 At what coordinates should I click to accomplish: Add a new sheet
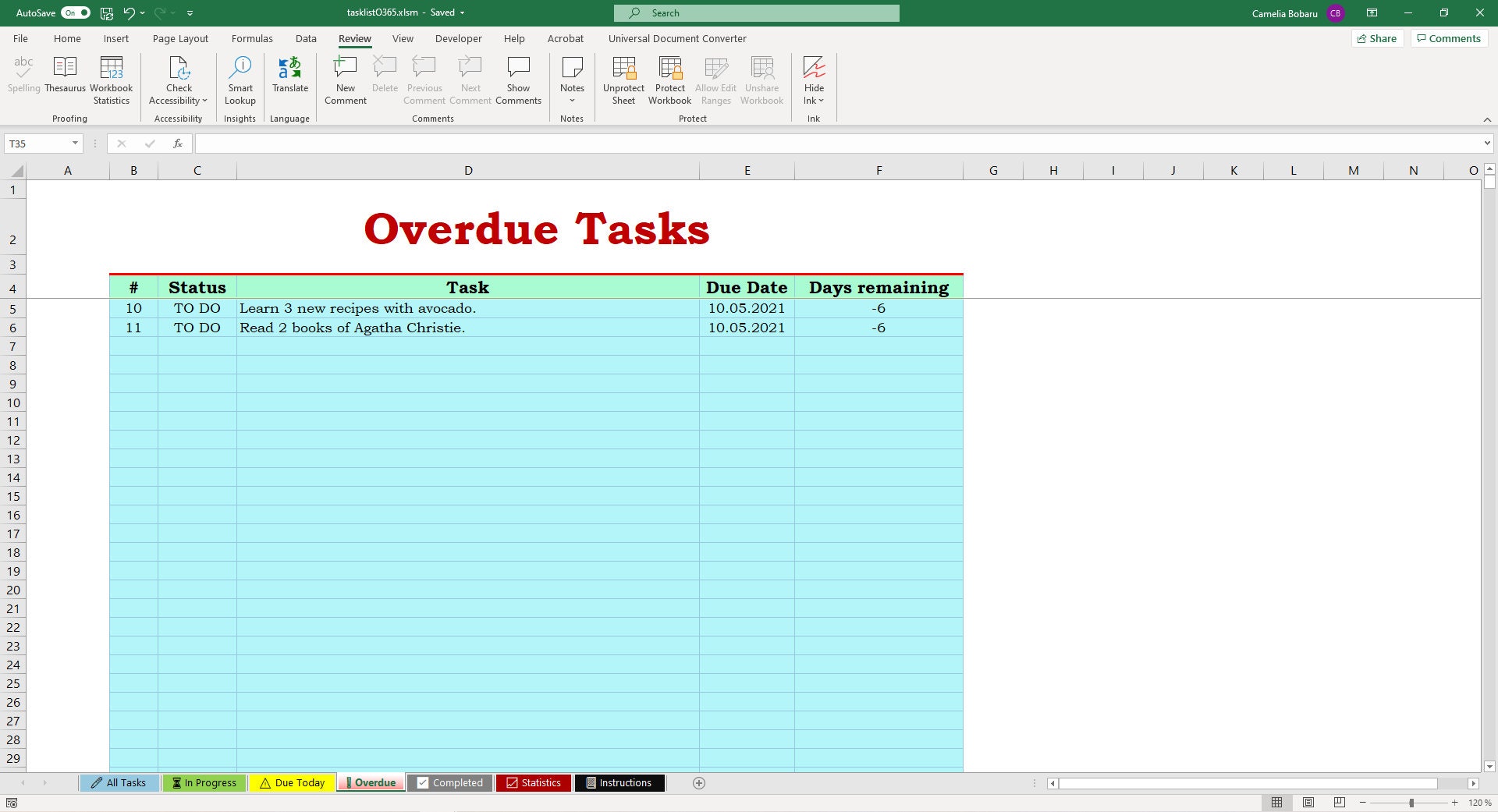(699, 783)
